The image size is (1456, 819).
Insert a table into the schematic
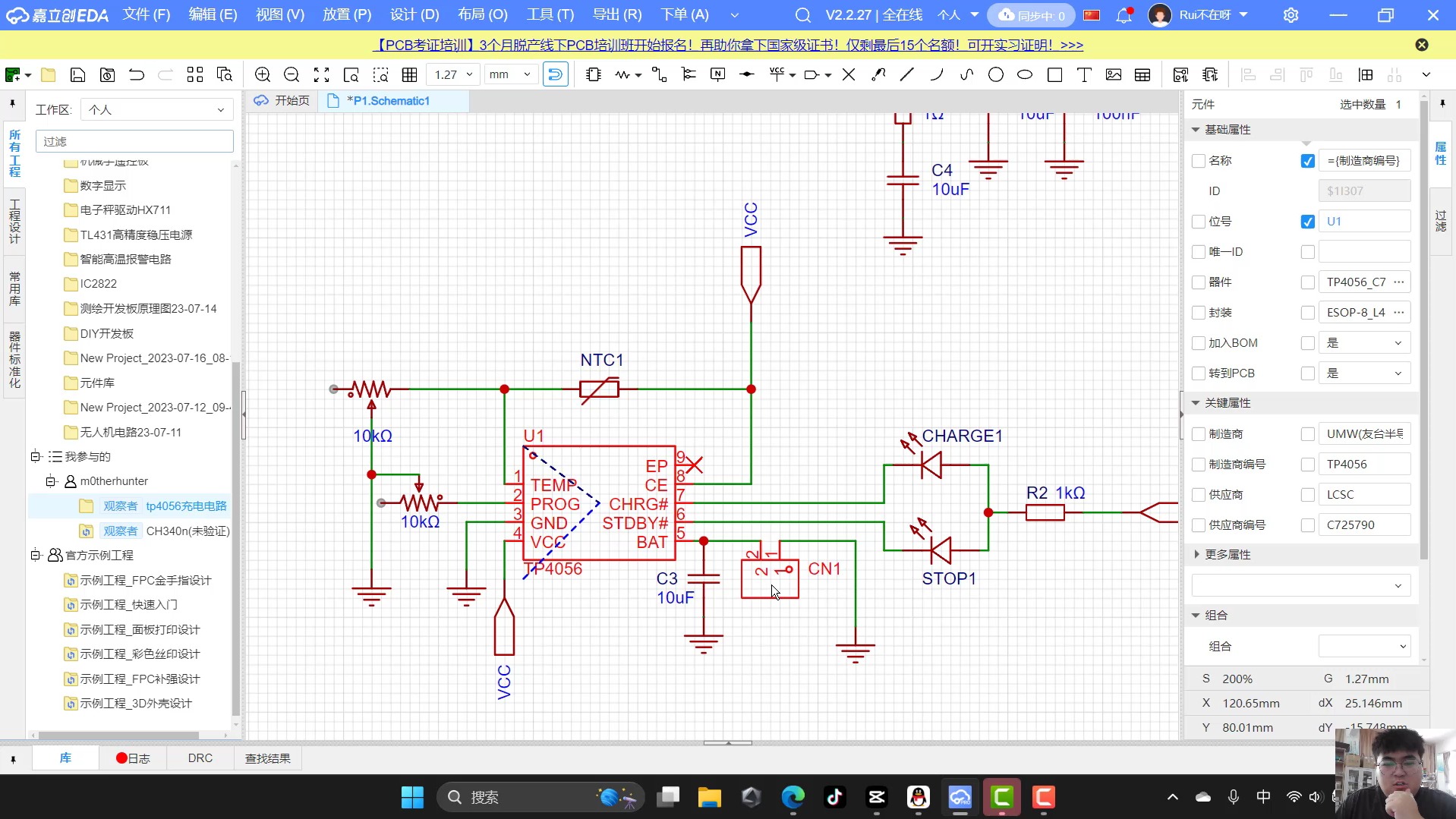tap(1142, 74)
